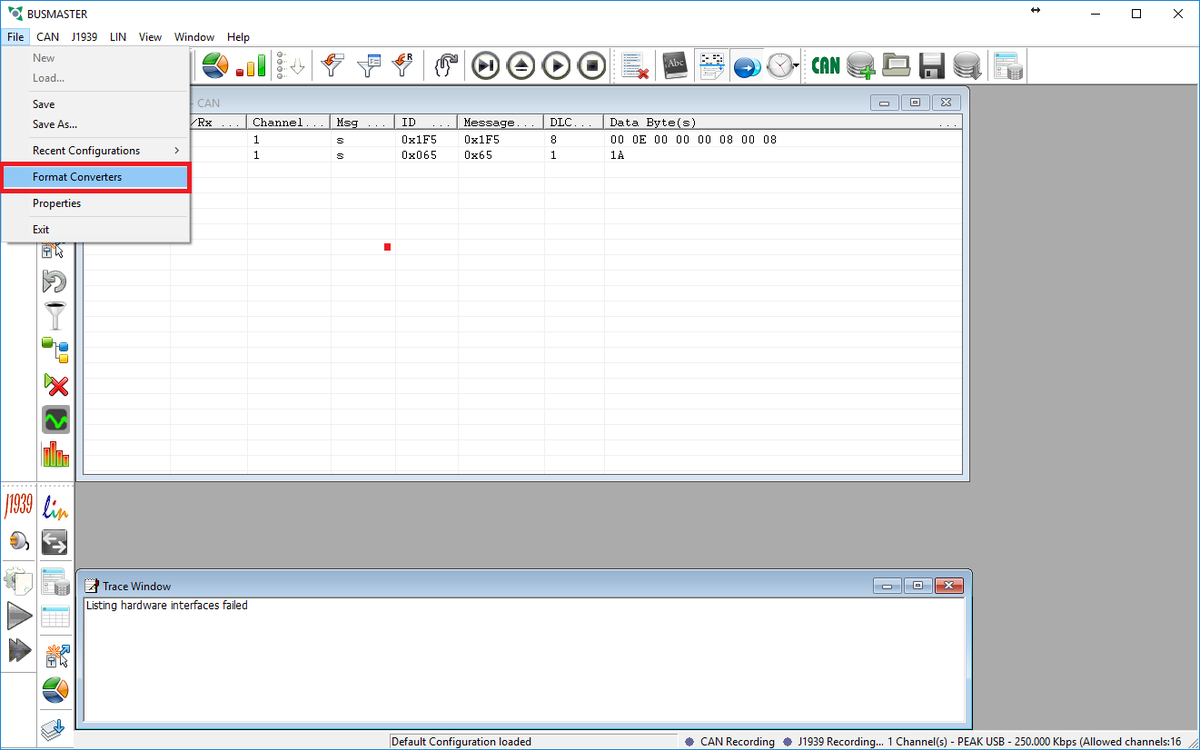Click the green waveform signal graph icon
This screenshot has height=750, width=1200.
(55, 419)
